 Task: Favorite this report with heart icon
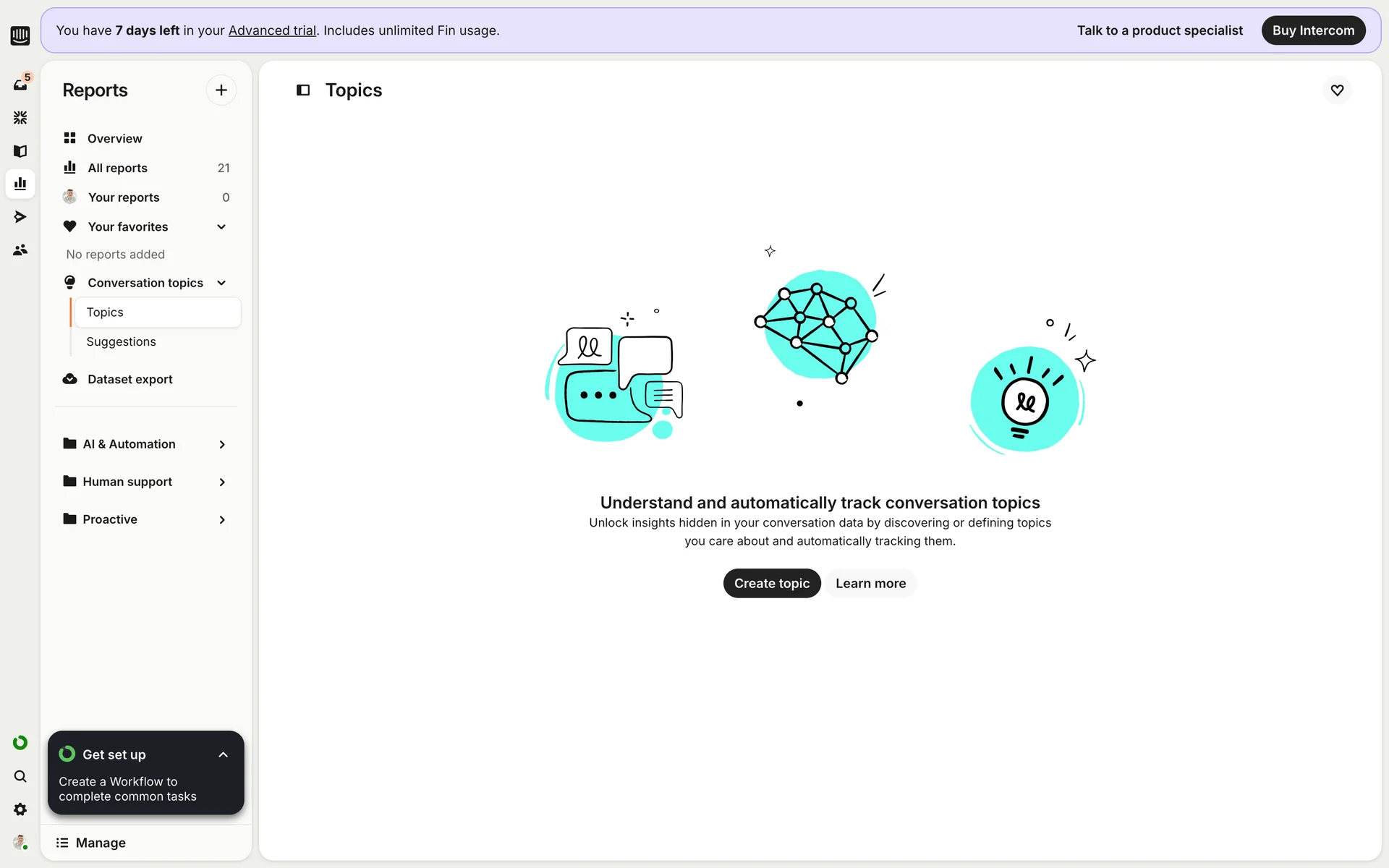pyautogui.click(x=1337, y=90)
